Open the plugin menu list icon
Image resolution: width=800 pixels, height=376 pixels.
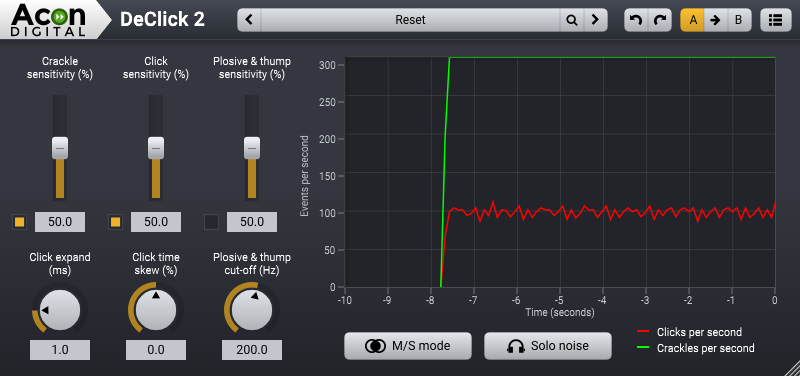775,20
